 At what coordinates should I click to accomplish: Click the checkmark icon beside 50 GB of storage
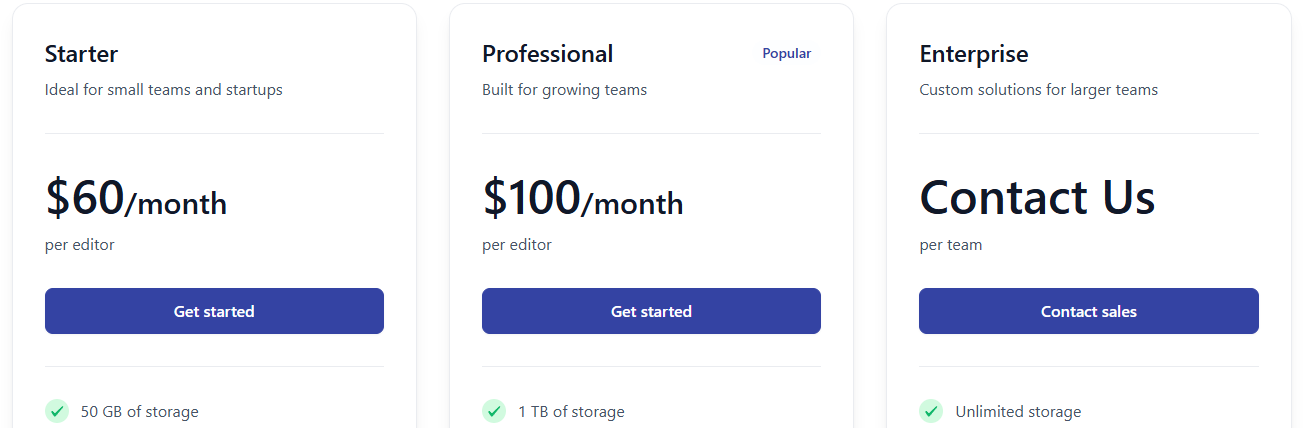click(57, 411)
